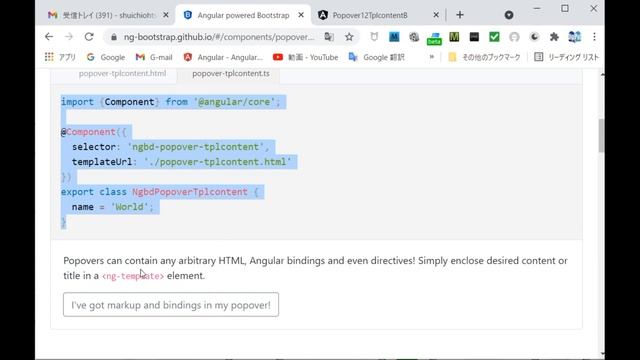Click the './popover-tplcontent.html' string
640x360 pixels.
(x=218, y=162)
